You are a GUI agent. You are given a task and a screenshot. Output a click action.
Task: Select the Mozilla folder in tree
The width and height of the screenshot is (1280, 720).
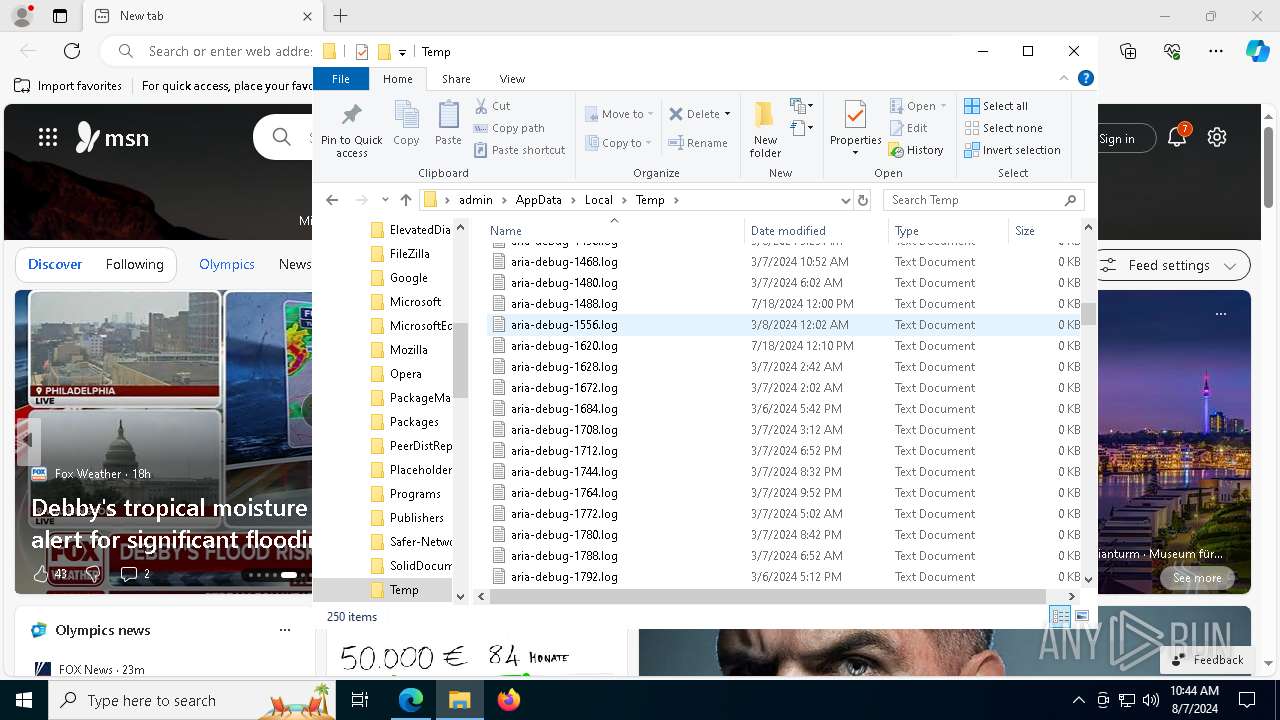408,350
